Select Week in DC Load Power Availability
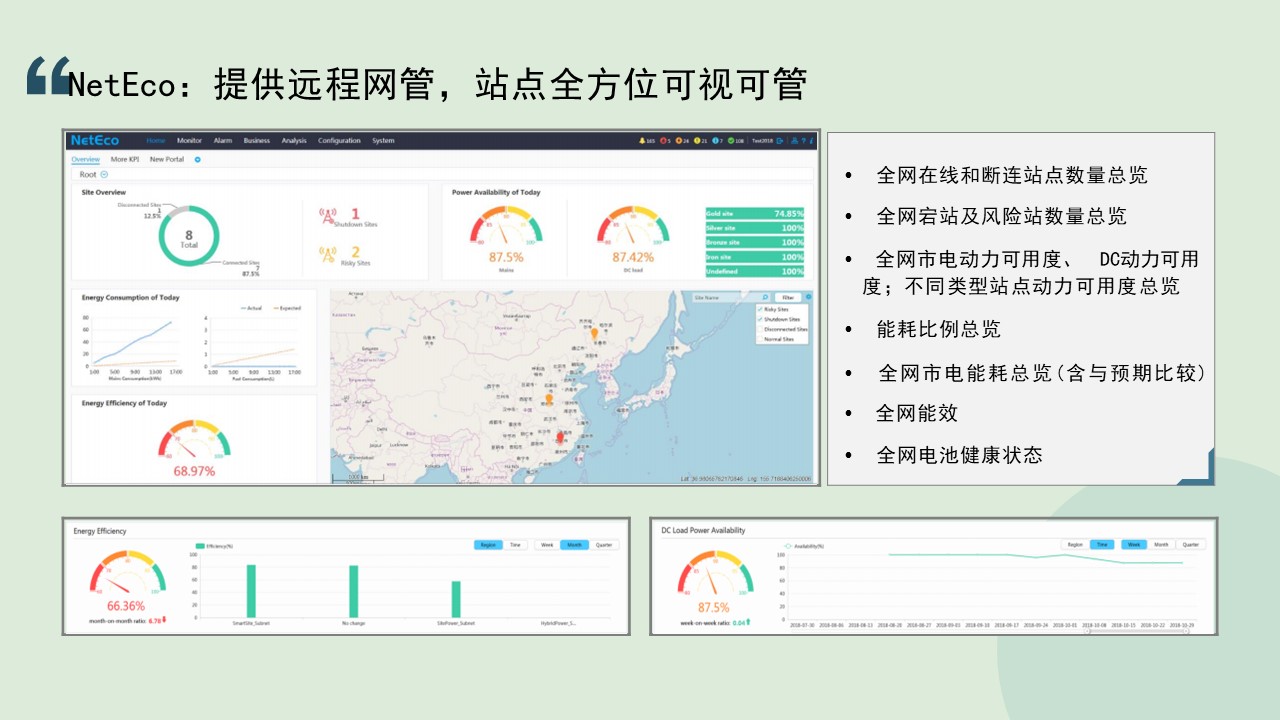Screen dimensions: 1280x720 point(1134,545)
